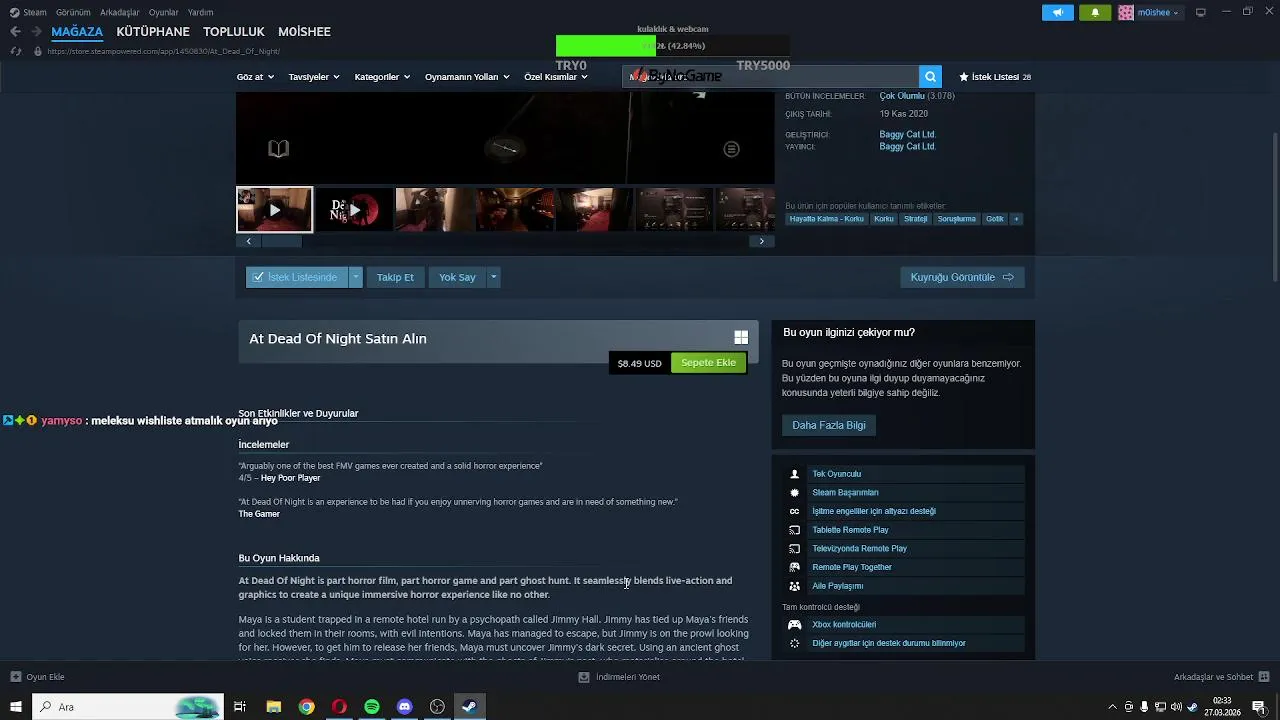Open the media player book icon
This screenshot has height=720, width=1280.
[x=279, y=149]
